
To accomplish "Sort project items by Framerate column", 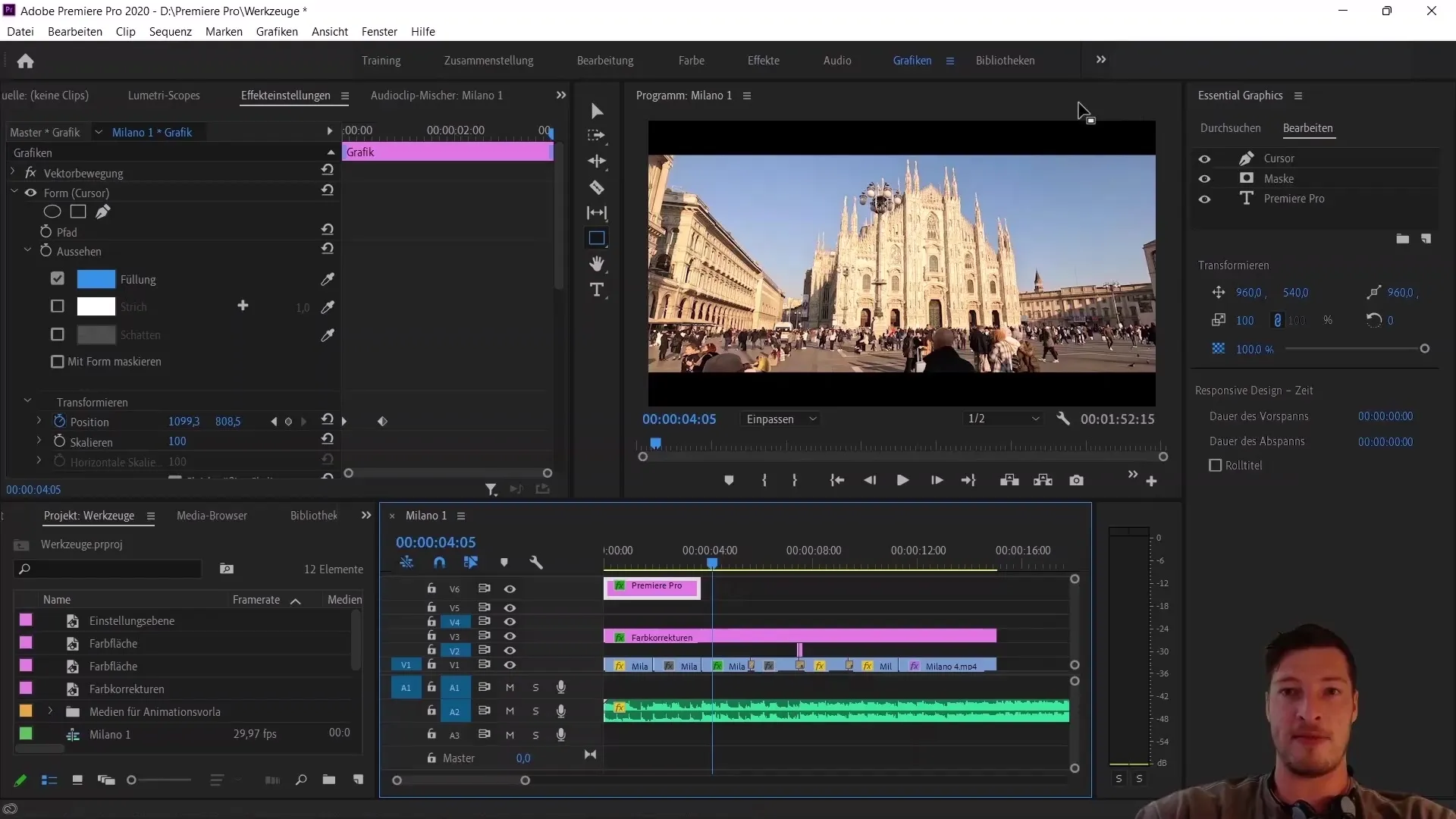I will pos(256,600).
